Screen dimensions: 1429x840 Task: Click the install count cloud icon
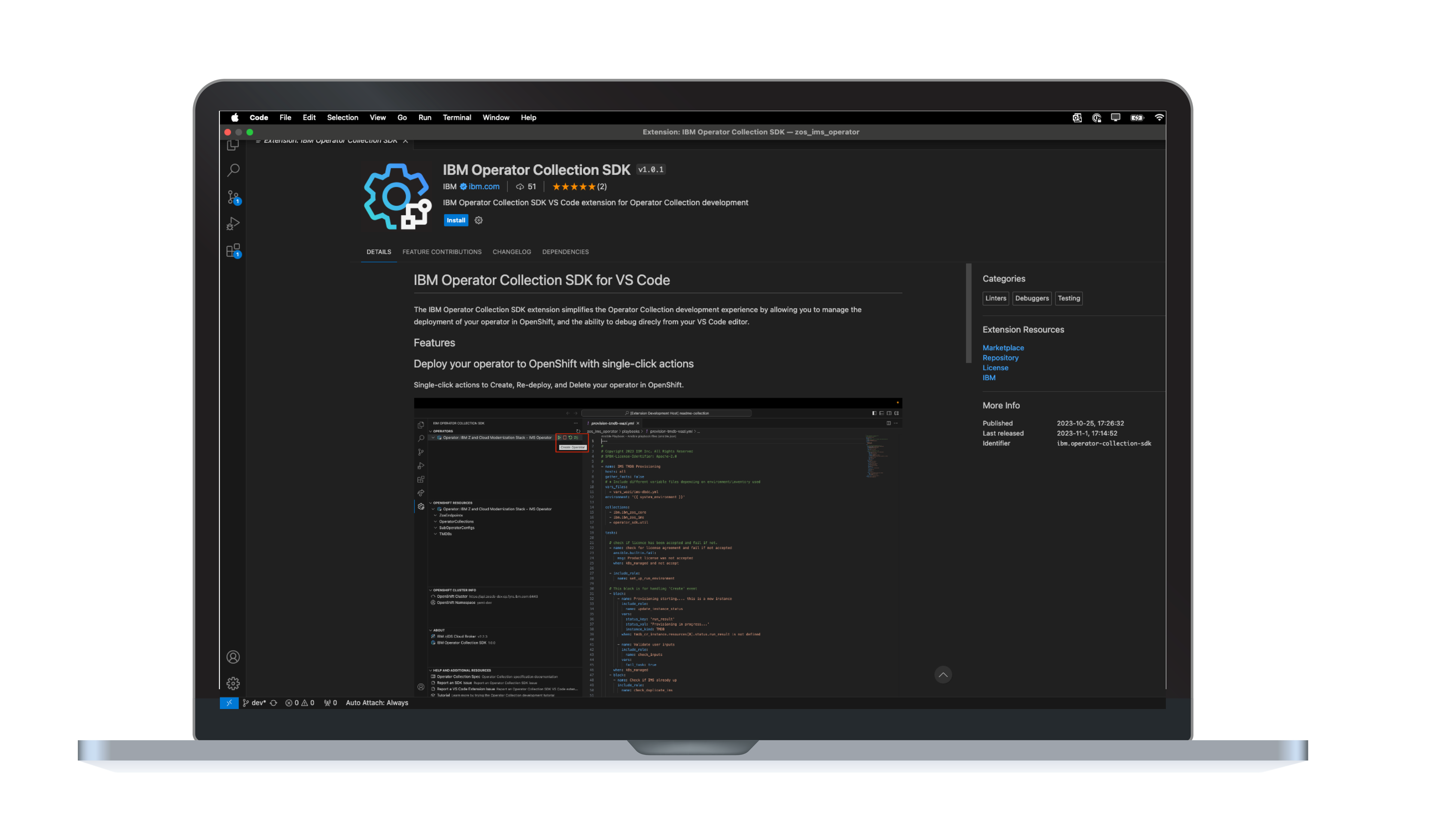click(x=519, y=187)
